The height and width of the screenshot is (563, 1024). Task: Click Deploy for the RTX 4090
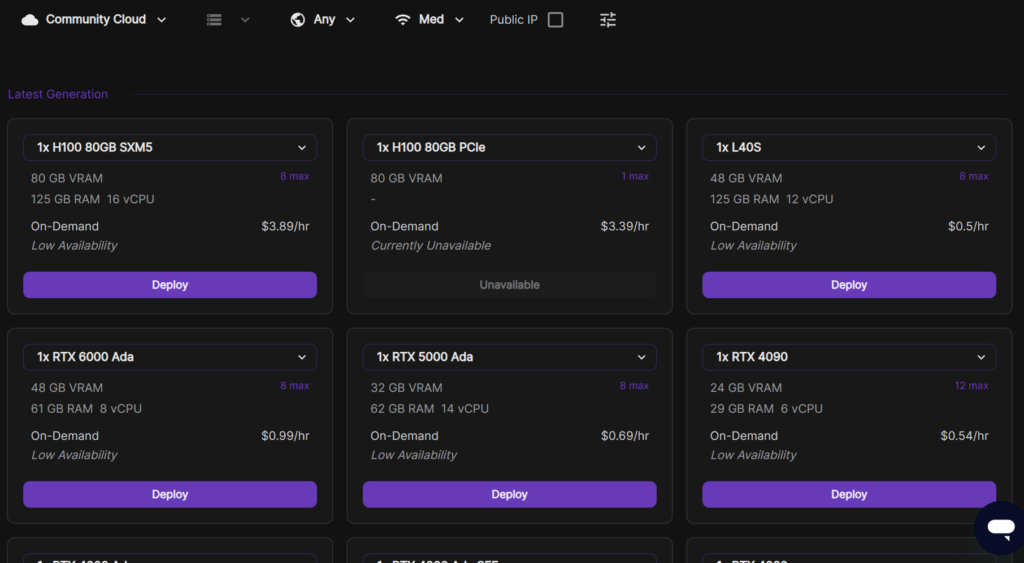pyautogui.click(x=849, y=494)
